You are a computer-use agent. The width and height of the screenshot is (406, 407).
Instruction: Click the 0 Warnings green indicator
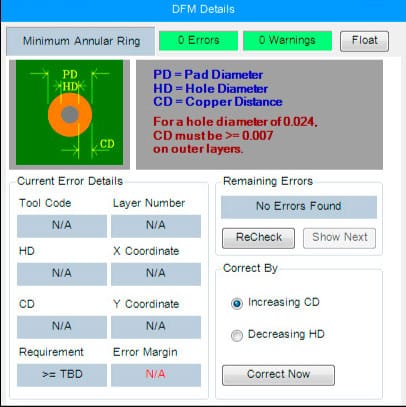(x=287, y=41)
